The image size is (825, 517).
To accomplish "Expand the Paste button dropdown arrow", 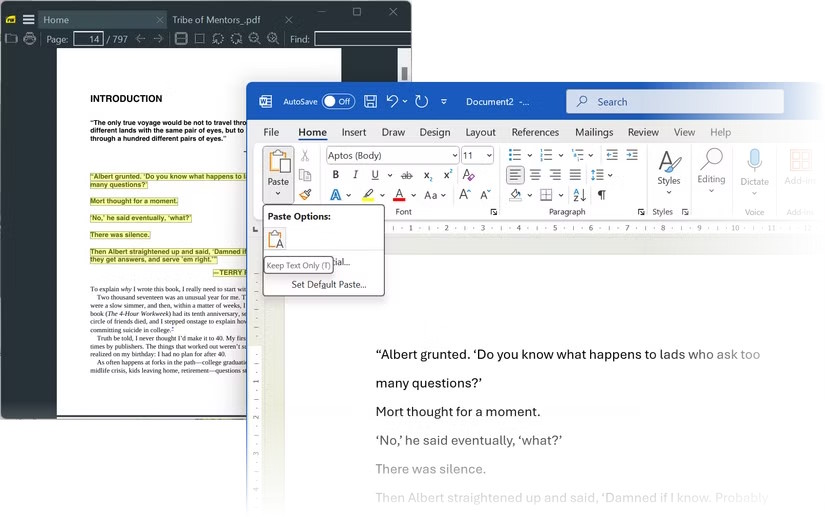I will [278, 194].
